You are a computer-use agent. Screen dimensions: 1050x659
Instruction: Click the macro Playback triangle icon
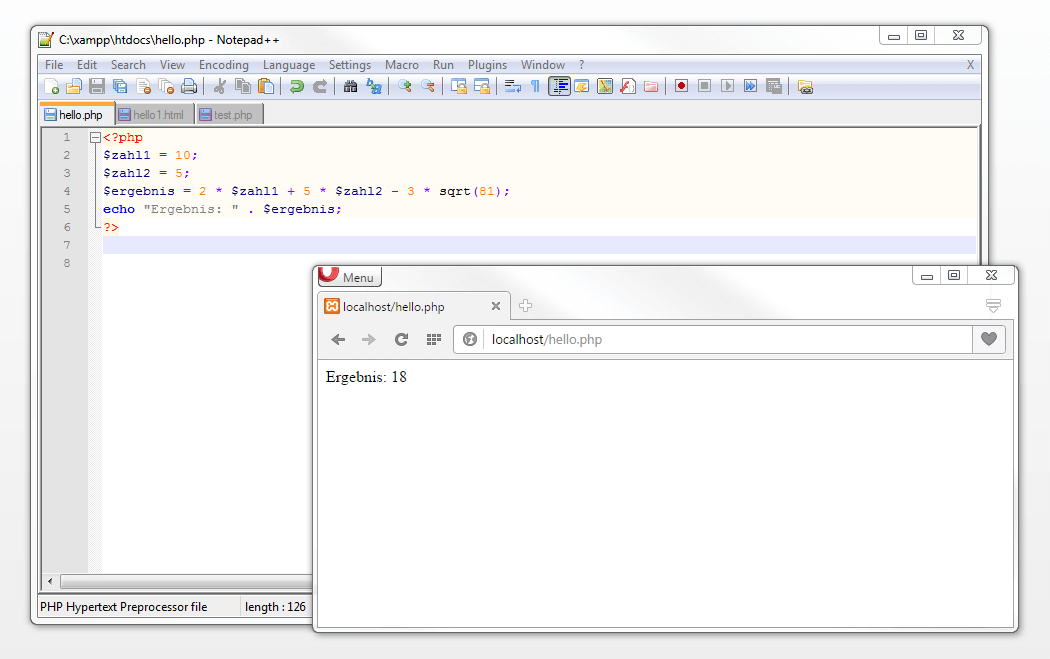(x=728, y=86)
